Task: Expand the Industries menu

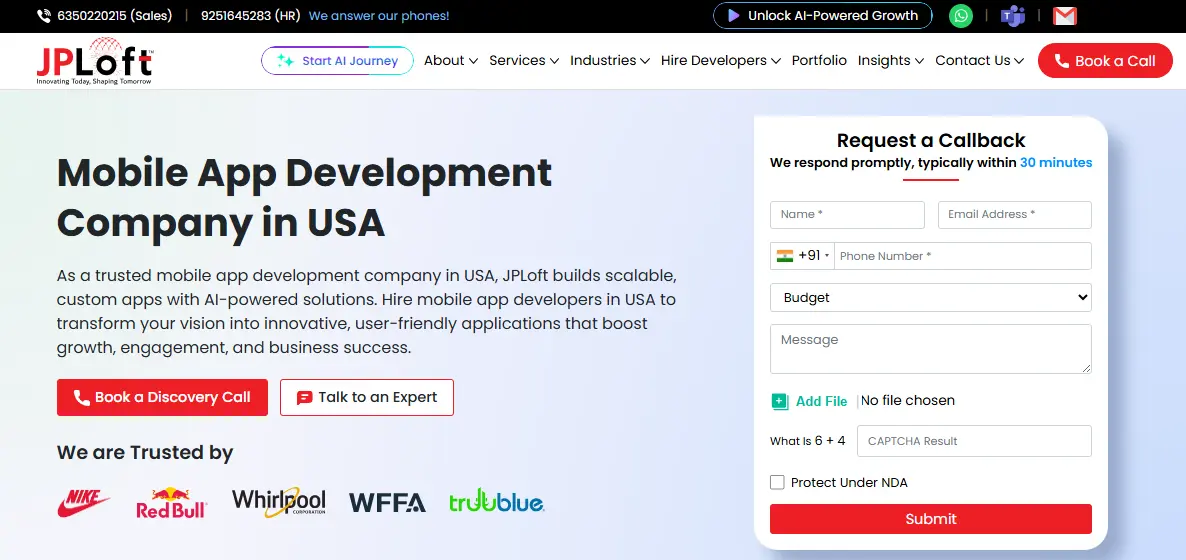Action: pyautogui.click(x=610, y=61)
